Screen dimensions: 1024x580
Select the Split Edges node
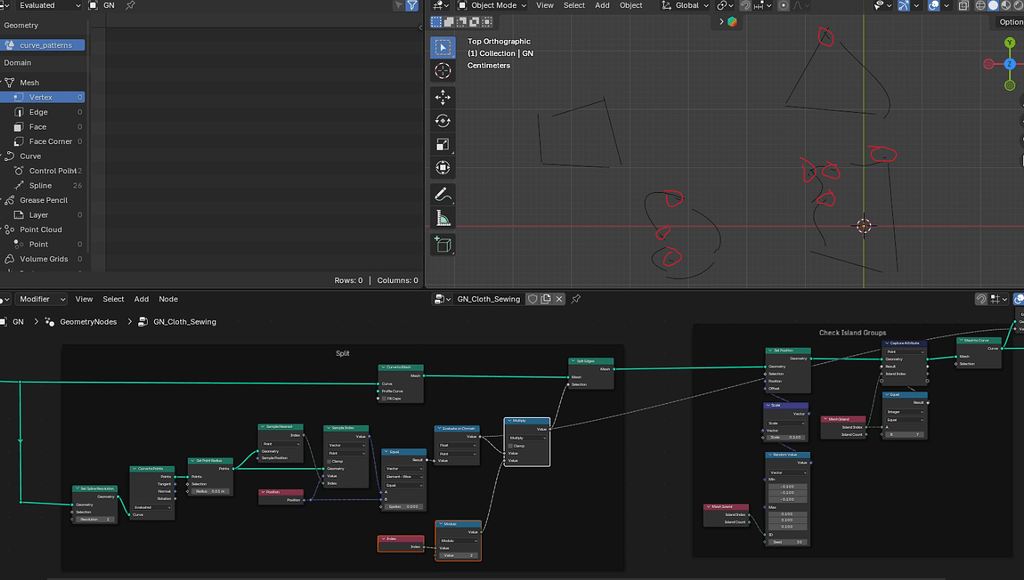pyautogui.click(x=590, y=373)
